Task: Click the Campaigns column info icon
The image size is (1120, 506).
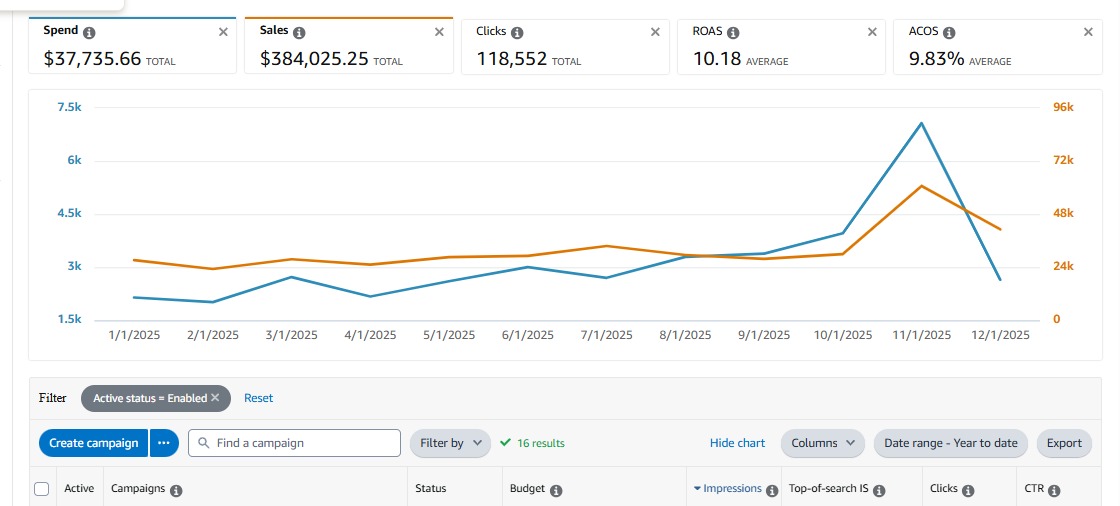Action: tap(176, 490)
